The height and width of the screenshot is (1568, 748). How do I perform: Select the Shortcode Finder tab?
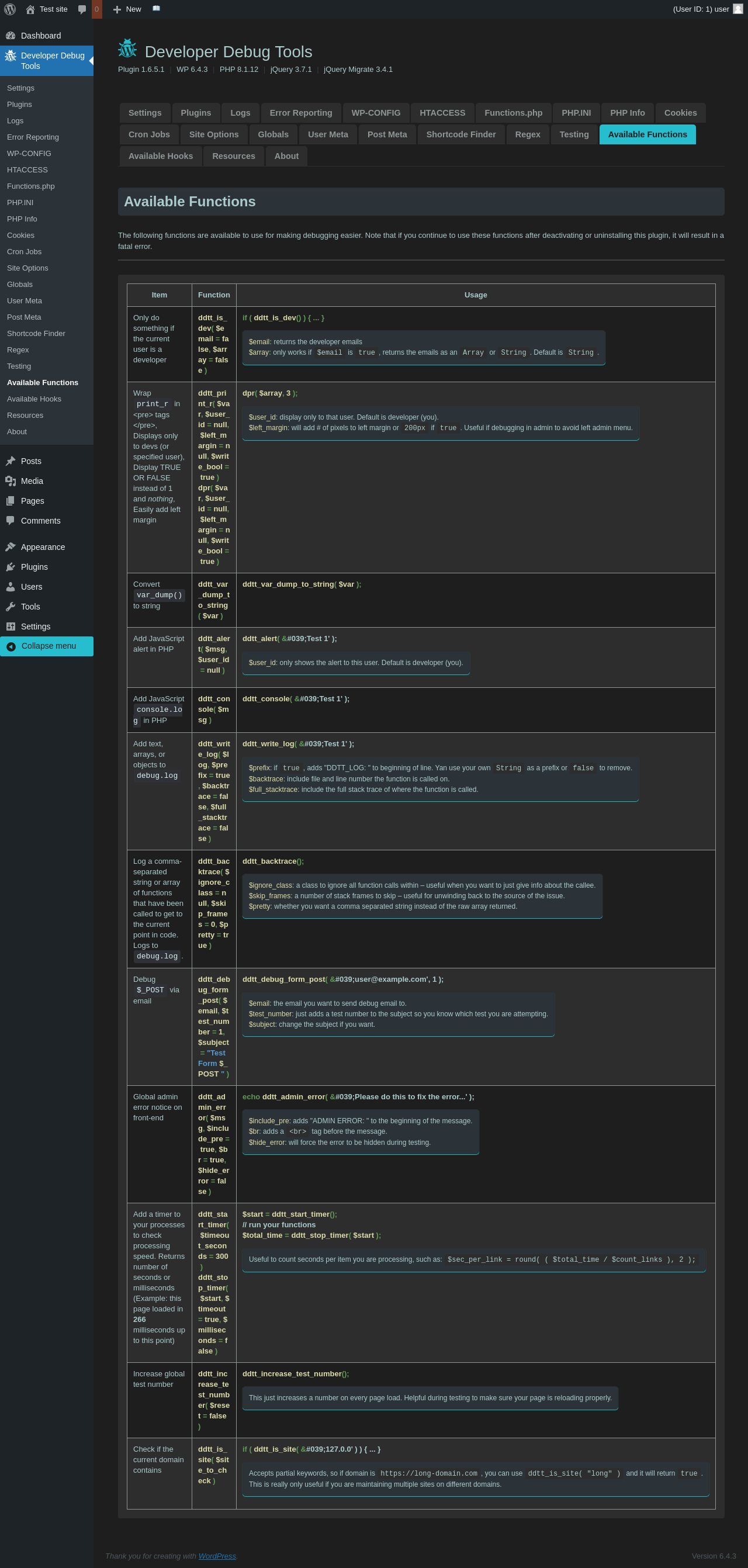[x=460, y=134]
